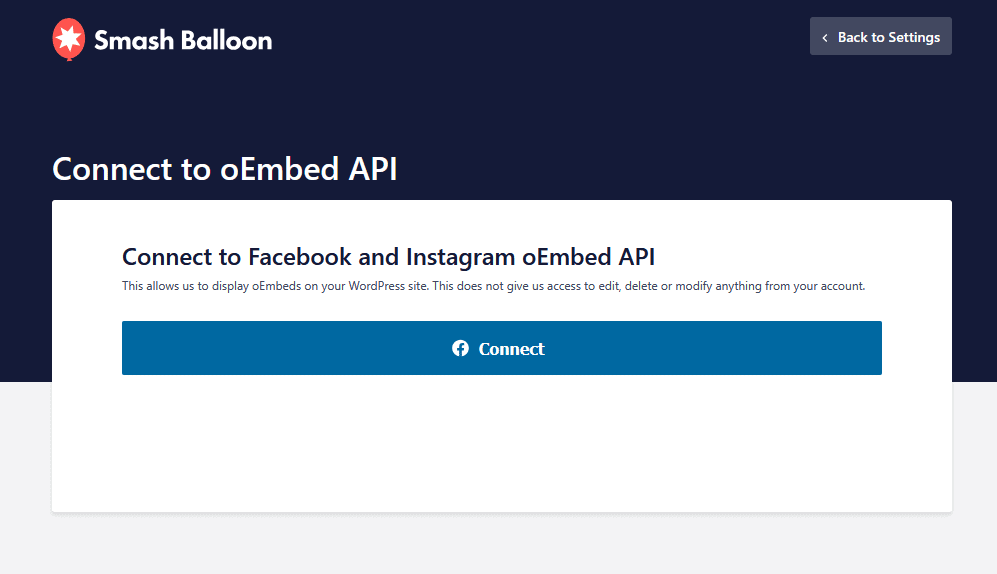997x574 pixels.
Task: Click the light gray background below the card
Action: (x=500, y=545)
